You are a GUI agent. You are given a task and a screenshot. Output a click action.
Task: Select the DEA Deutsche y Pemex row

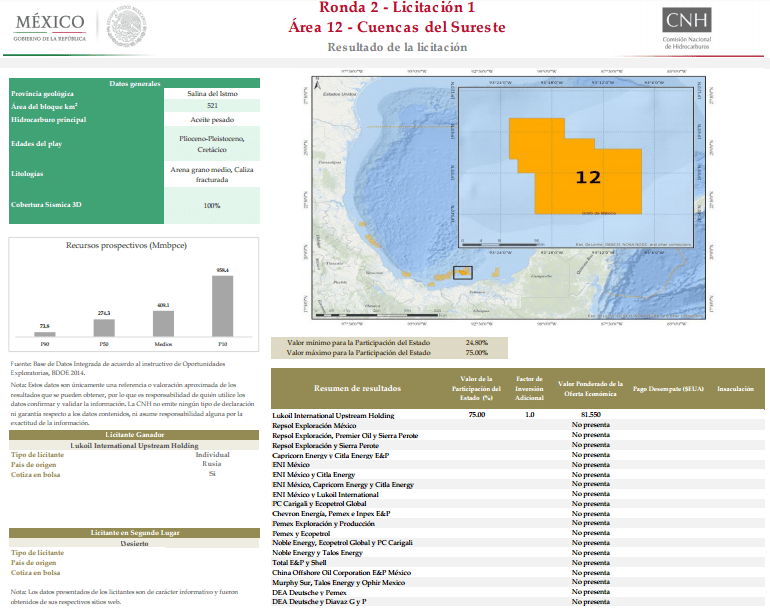tap(518, 592)
